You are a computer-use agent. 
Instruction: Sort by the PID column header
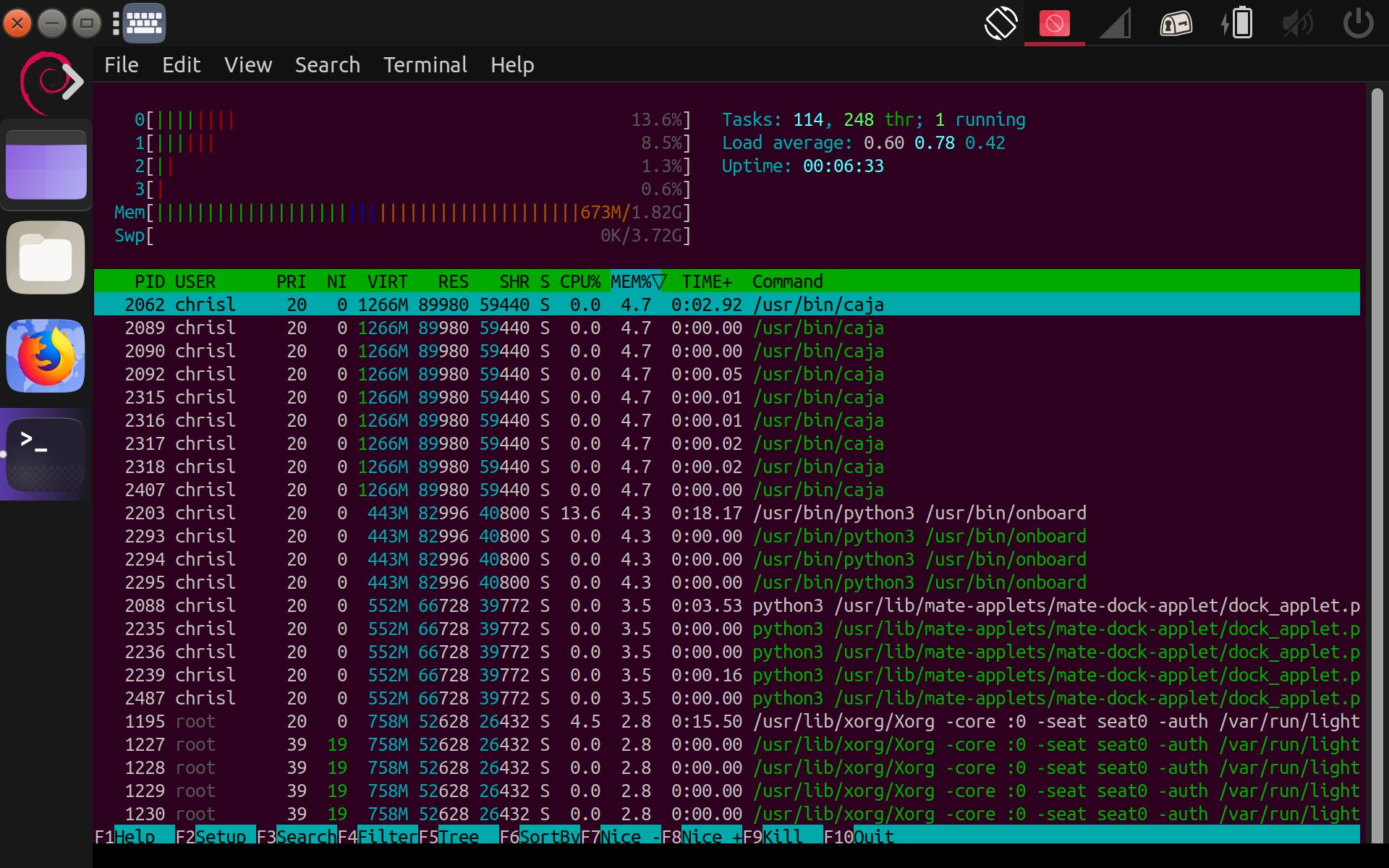(x=150, y=281)
